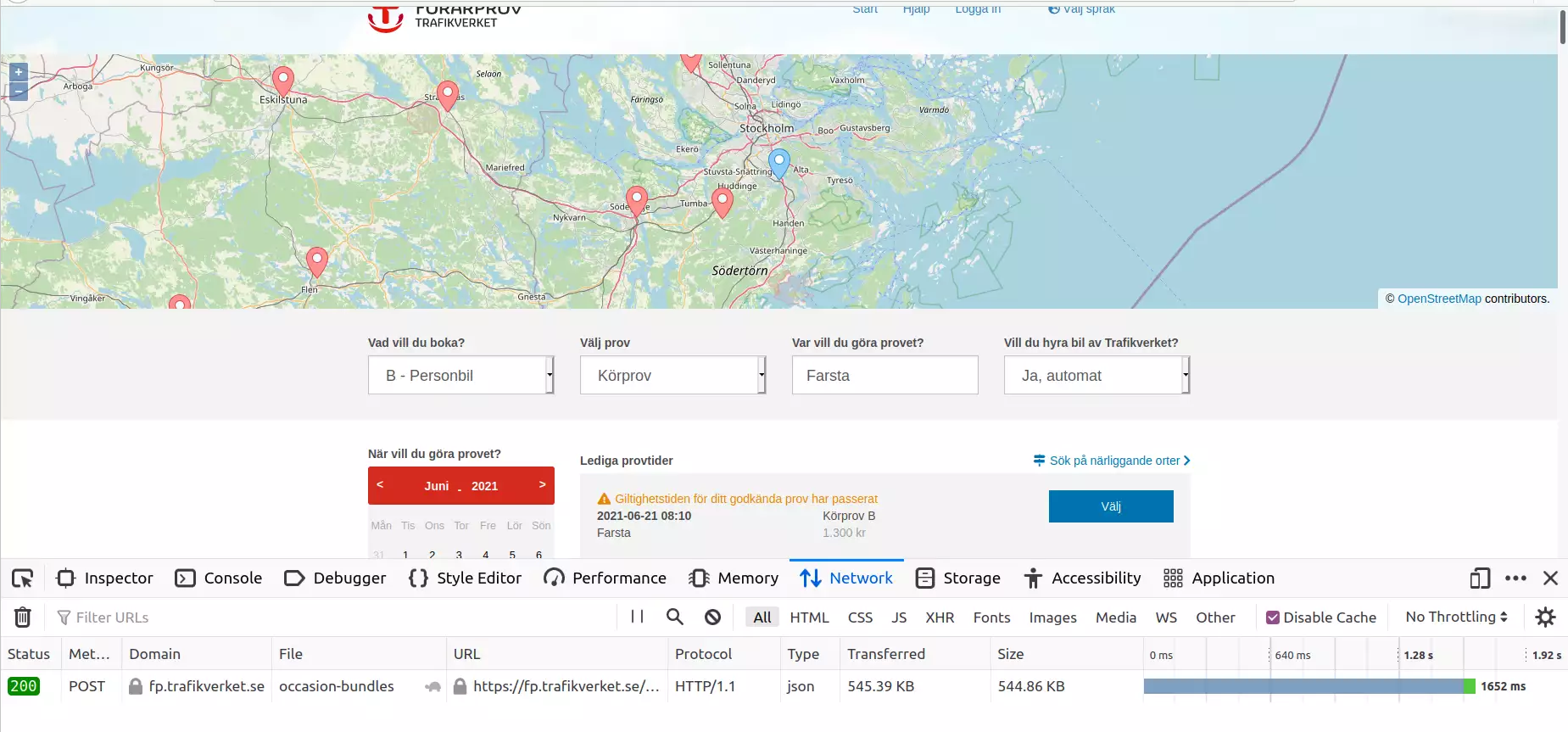Filter requests by Fonts
Screen dimensions: 1568x732
click(x=991, y=617)
